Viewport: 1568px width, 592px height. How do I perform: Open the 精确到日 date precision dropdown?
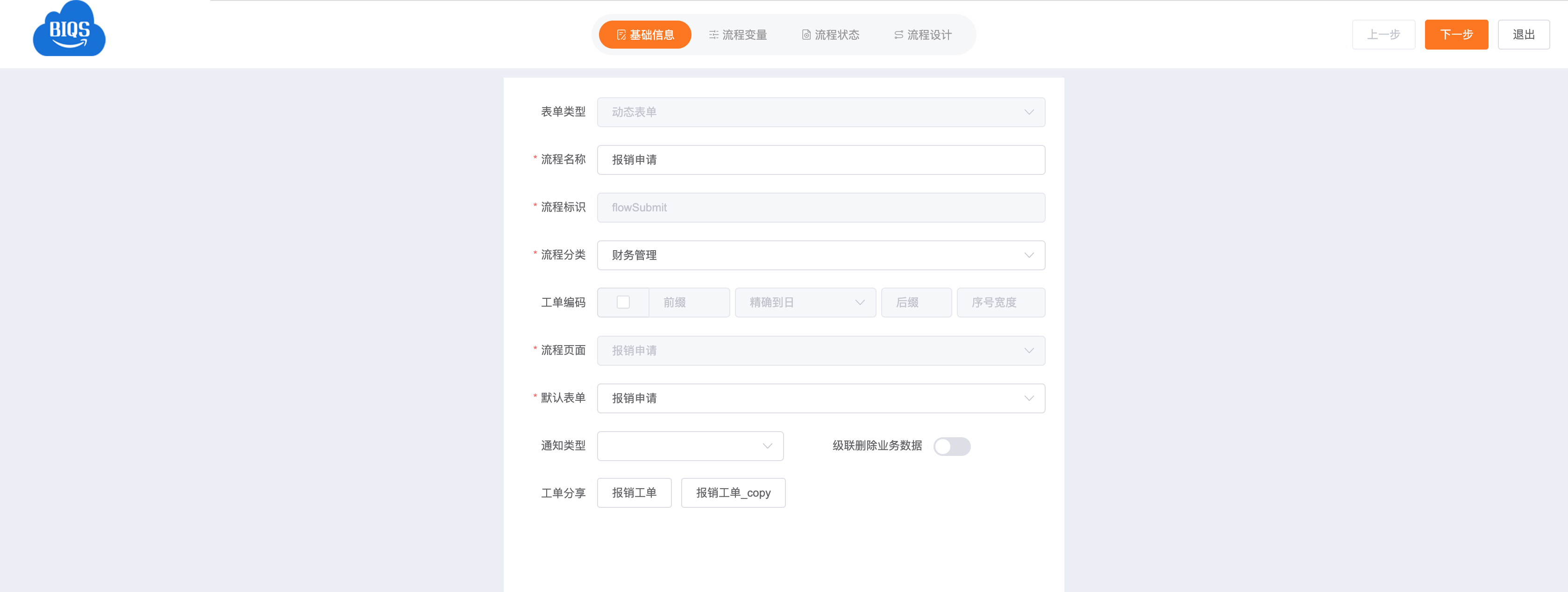point(805,303)
